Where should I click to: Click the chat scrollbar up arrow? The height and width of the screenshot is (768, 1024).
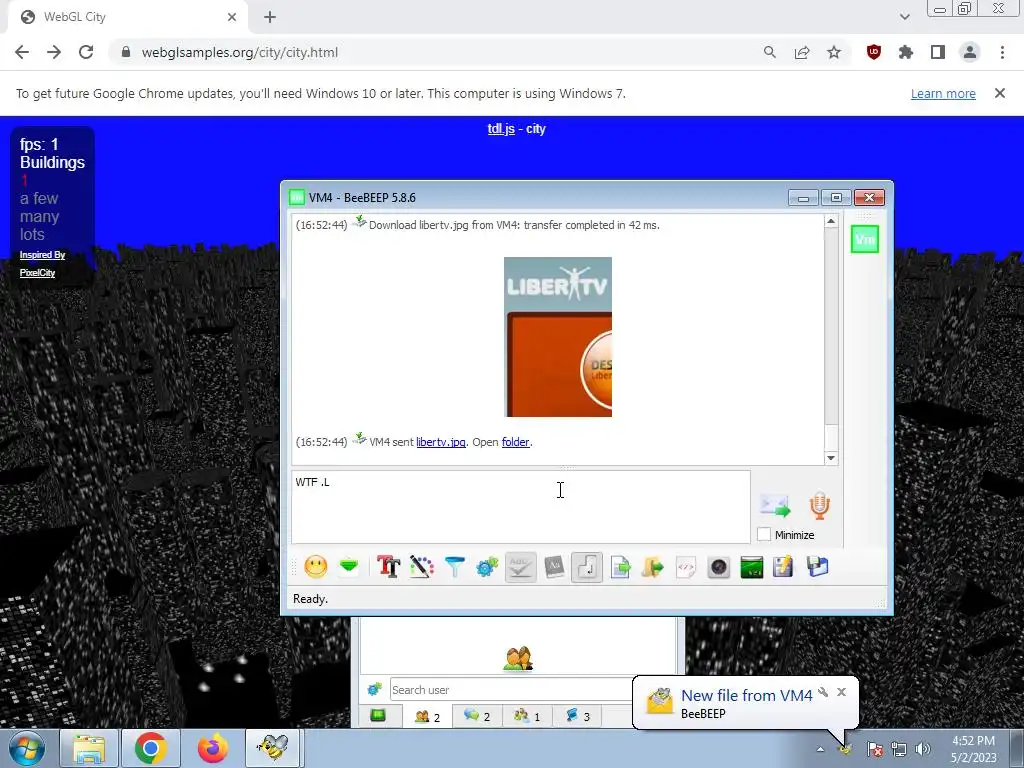(x=831, y=221)
